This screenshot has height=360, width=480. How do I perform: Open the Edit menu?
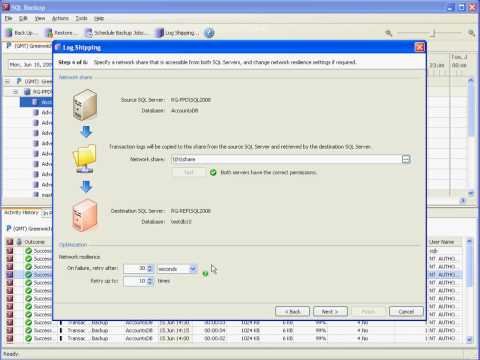(x=23, y=18)
